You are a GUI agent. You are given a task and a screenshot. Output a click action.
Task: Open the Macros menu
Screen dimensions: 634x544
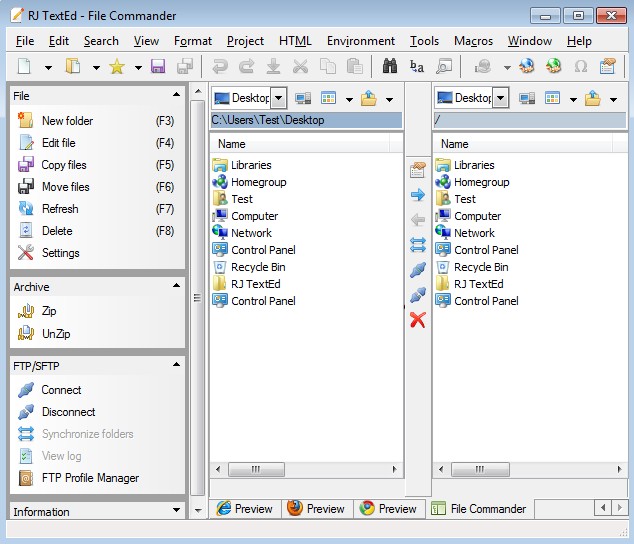(x=473, y=41)
